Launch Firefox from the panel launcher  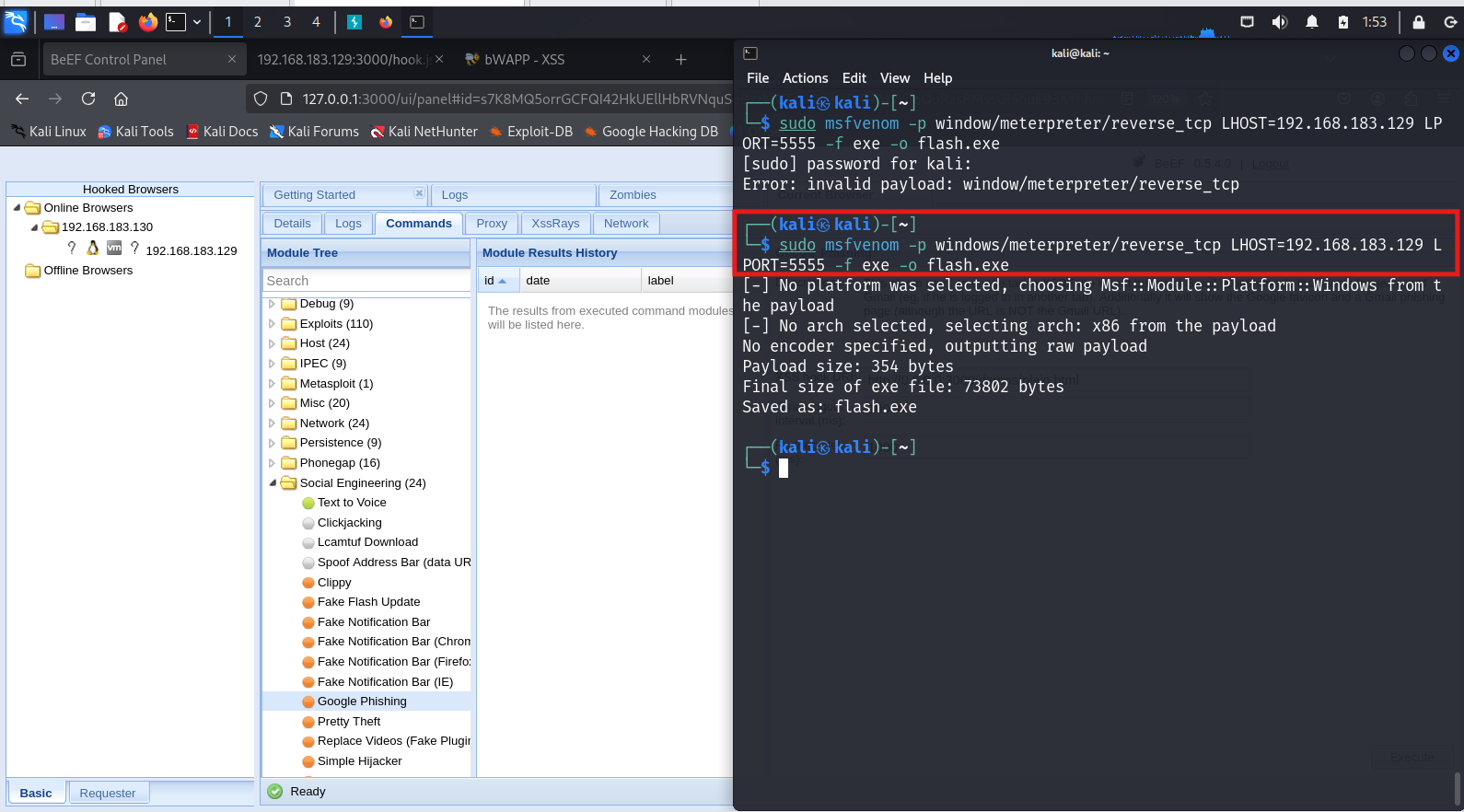(x=148, y=22)
